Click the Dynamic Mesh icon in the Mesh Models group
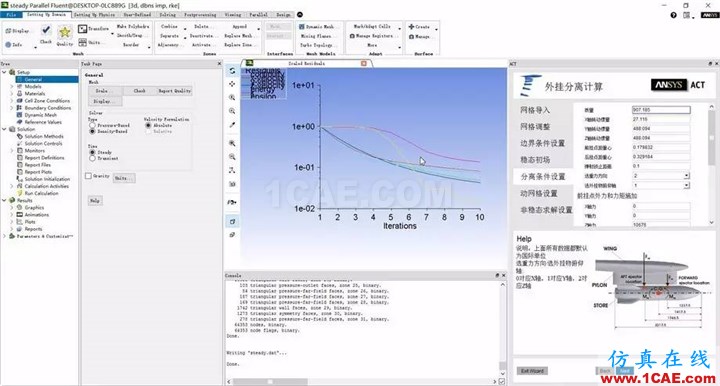 [x=302, y=27]
